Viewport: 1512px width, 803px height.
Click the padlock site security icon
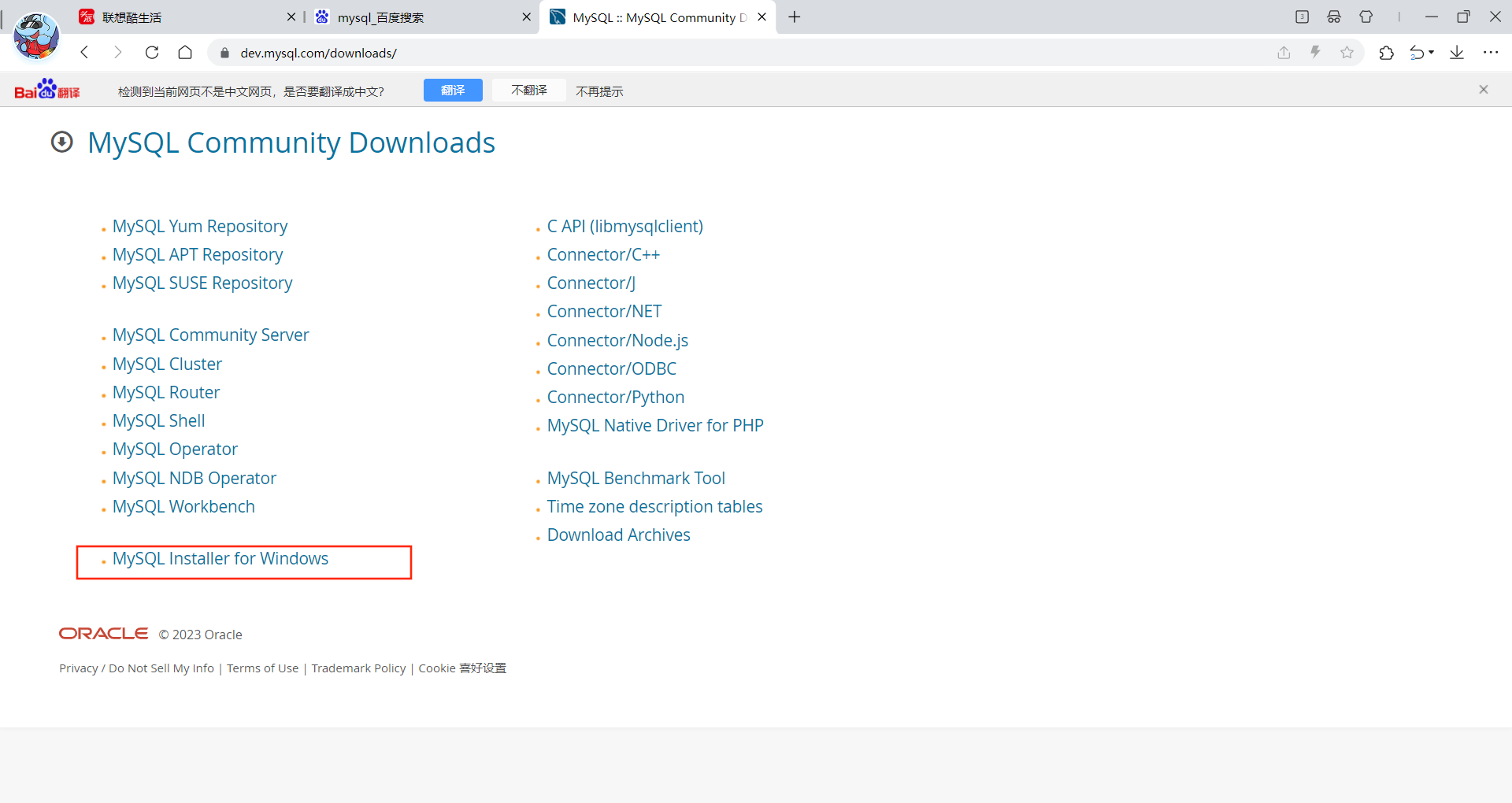[x=224, y=53]
